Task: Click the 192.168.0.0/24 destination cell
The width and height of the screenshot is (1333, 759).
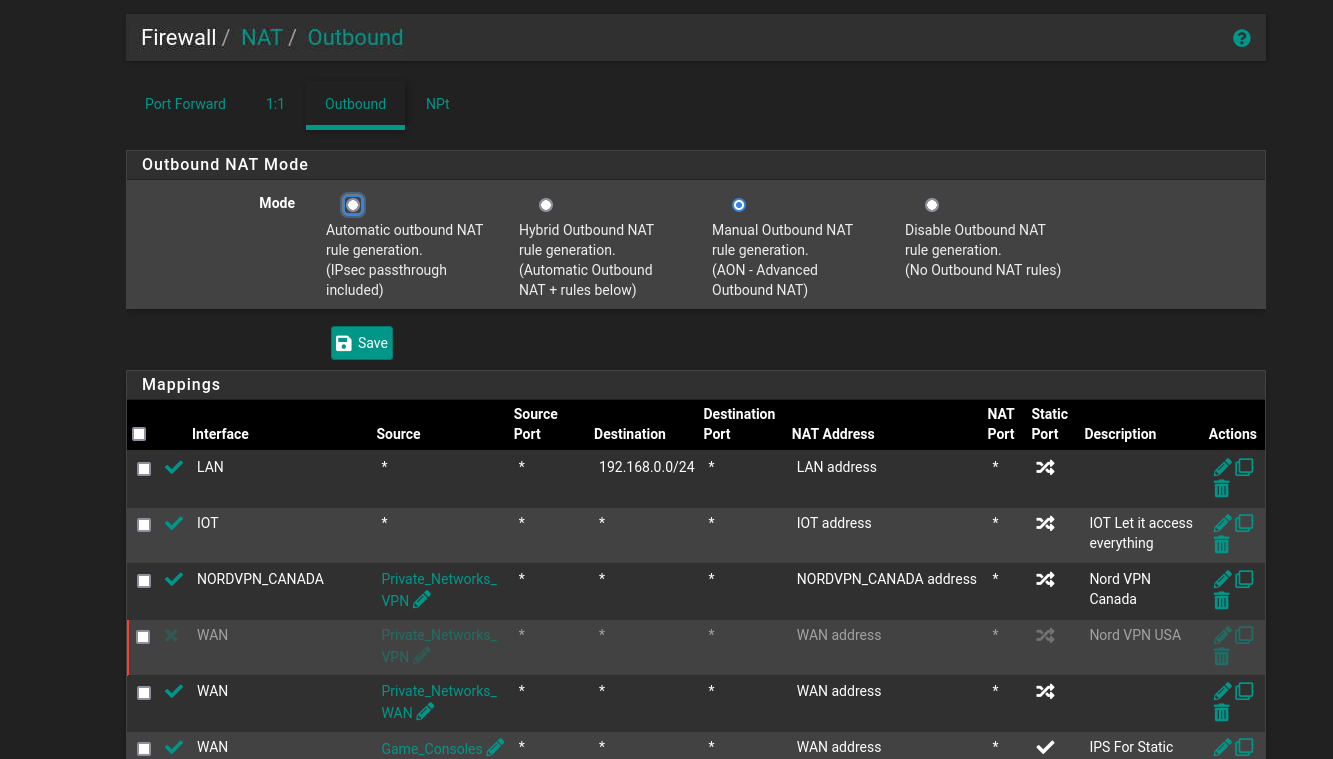Action: [646, 467]
